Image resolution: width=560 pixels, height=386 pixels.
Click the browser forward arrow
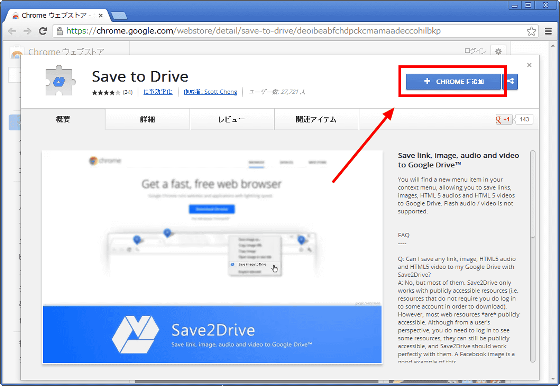pyautogui.click(x=27, y=31)
